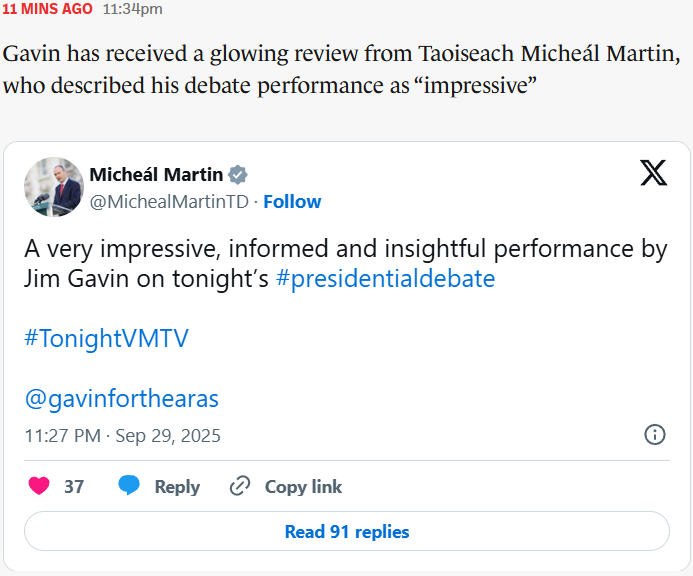Open Micheál Martin's profile picture
This screenshot has width=693, height=576.
click(x=54, y=187)
